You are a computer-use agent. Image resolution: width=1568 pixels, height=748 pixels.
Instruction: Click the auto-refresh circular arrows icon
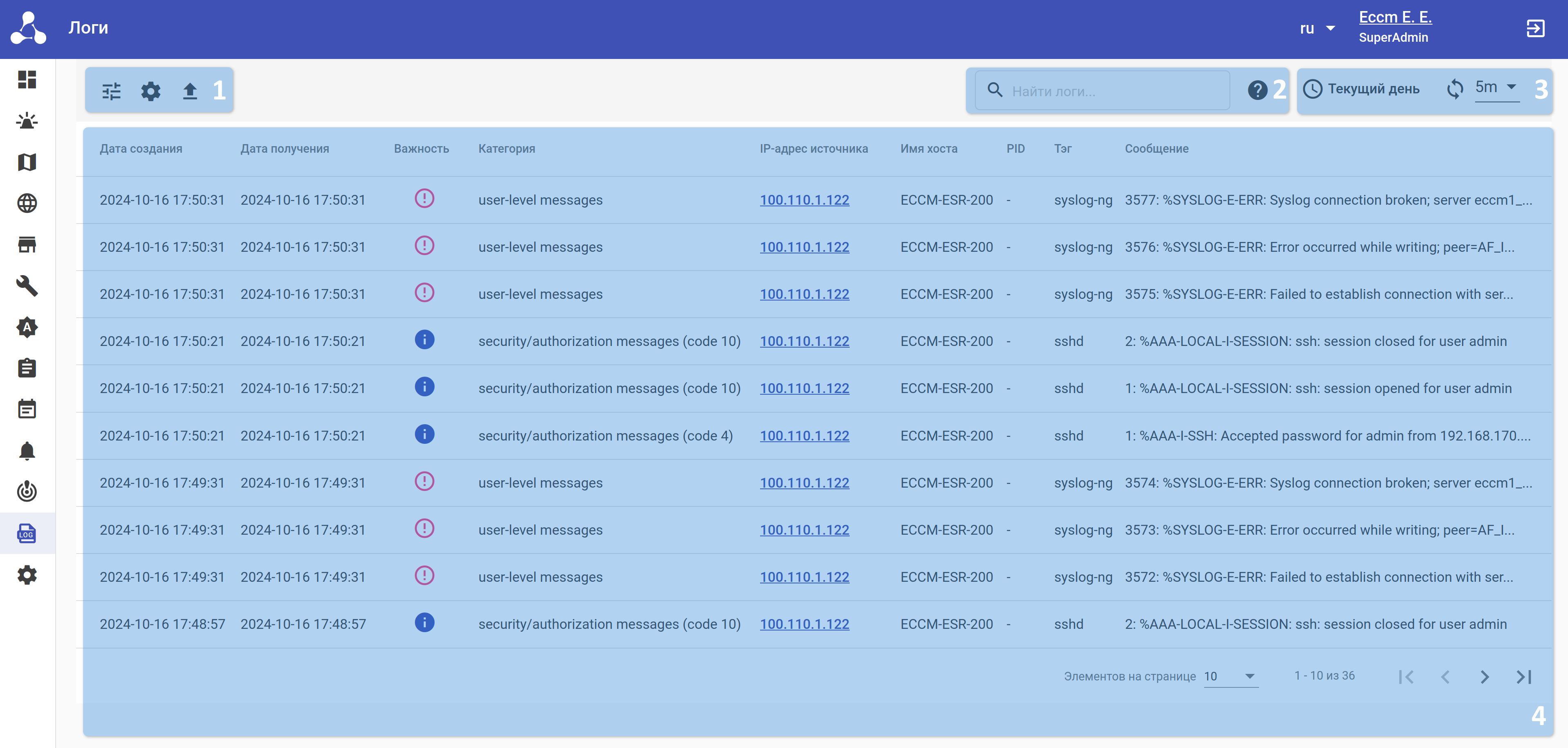(1455, 89)
